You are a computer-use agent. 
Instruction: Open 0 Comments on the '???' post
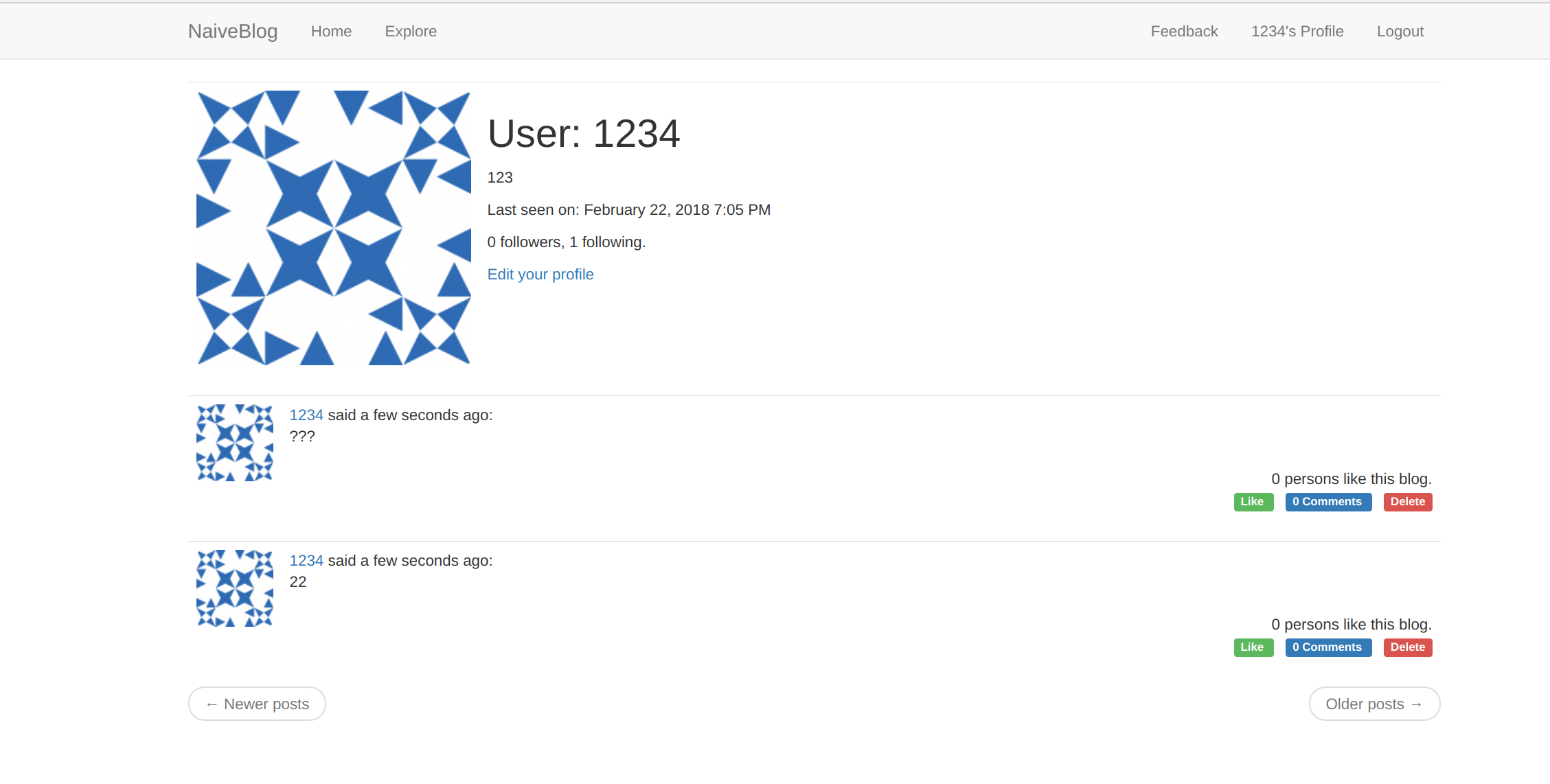1327,502
